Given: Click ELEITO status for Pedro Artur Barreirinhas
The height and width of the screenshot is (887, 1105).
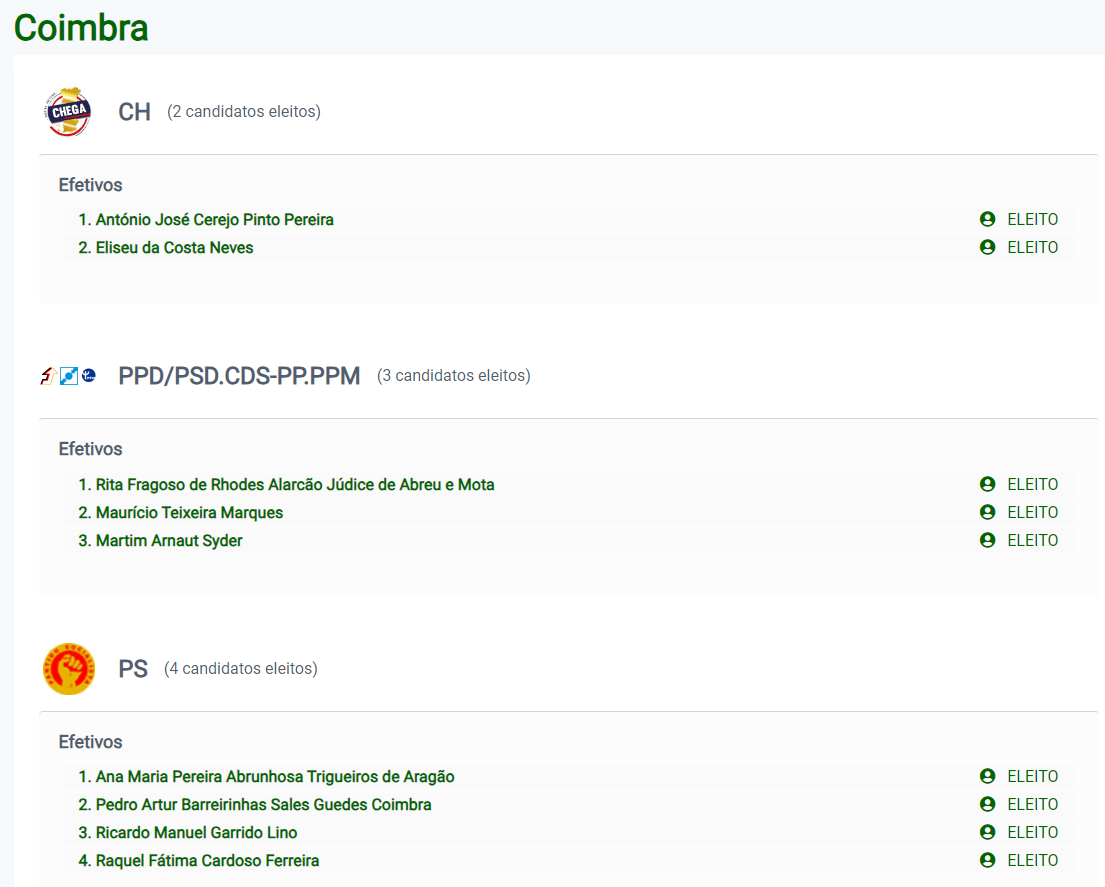Looking at the screenshot, I should tap(1032, 805).
